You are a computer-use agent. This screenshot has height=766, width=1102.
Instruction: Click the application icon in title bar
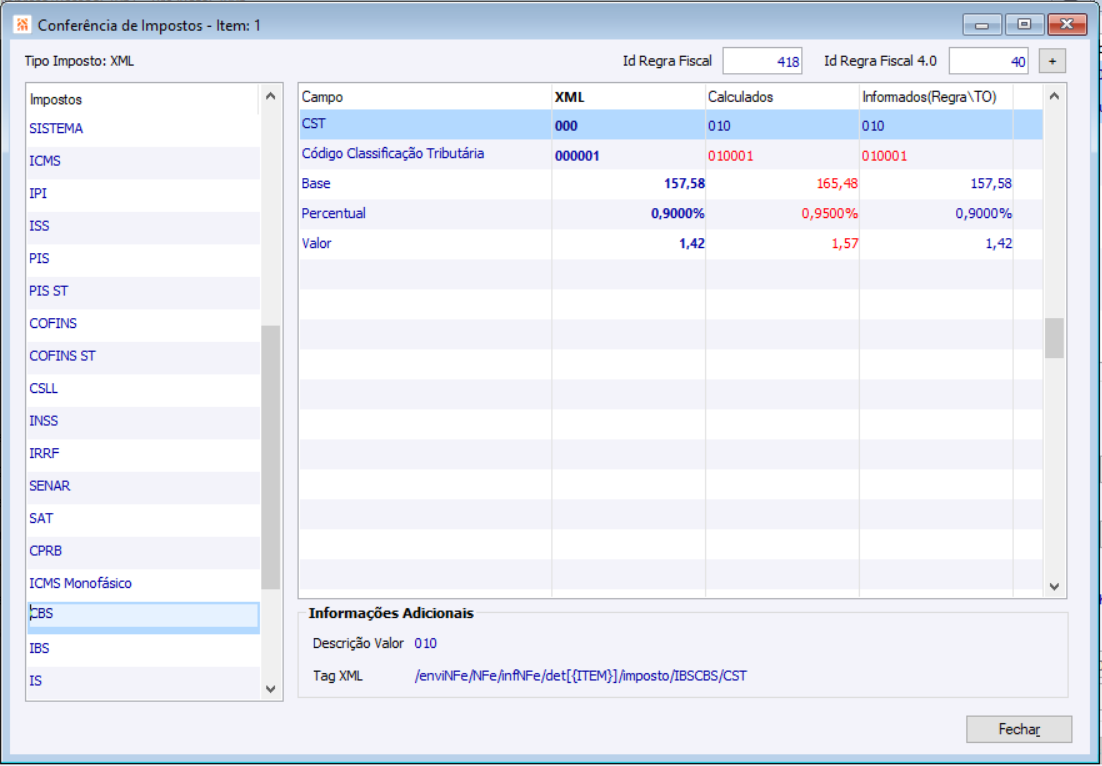pyautogui.click(x=22, y=25)
